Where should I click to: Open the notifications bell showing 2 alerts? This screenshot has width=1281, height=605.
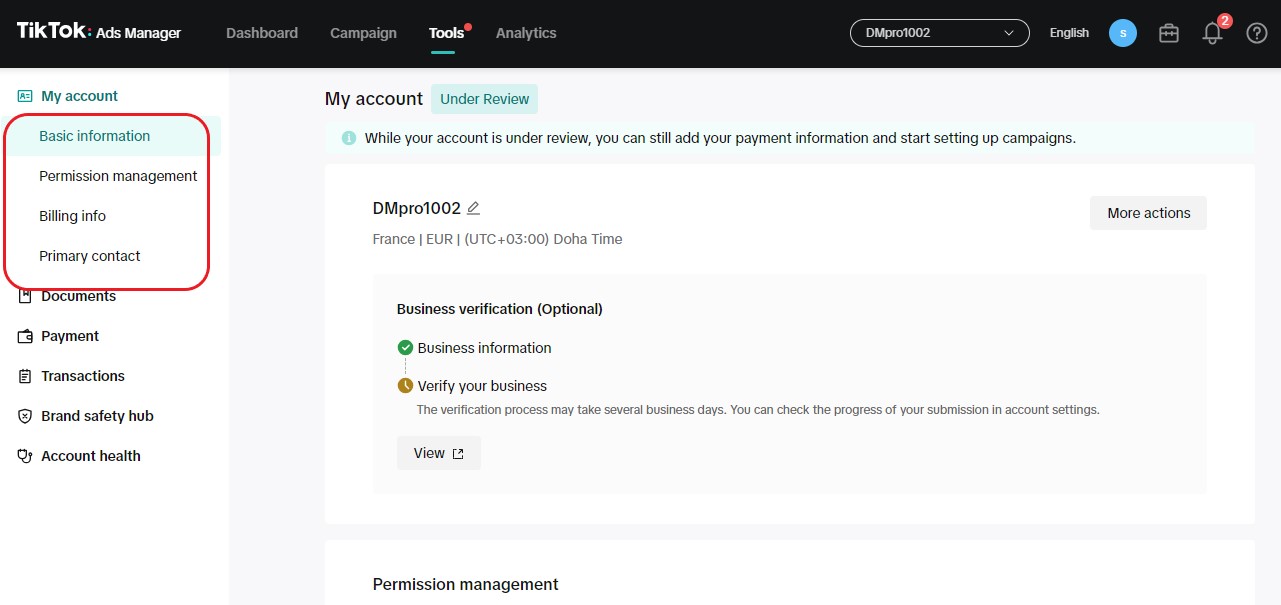[1211, 33]
